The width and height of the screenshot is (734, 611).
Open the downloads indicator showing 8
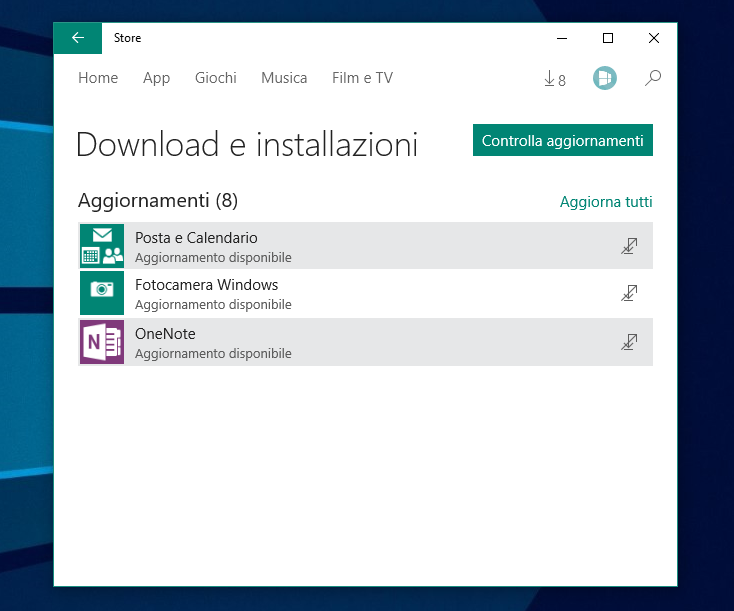point(555,79)
